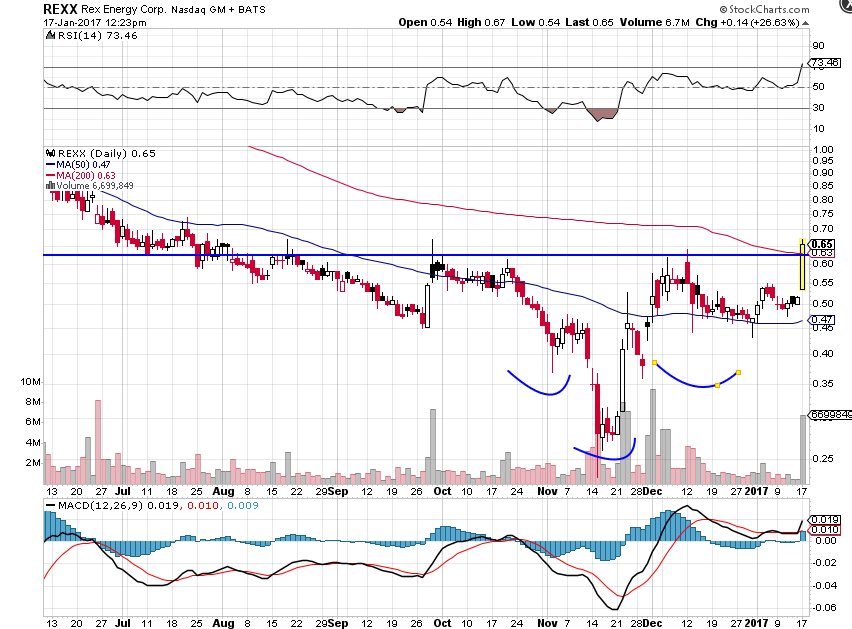Click the left yellow handle of the selected blue arc
The width and height of the screenshot is (852, 629).
click(654, 362)
